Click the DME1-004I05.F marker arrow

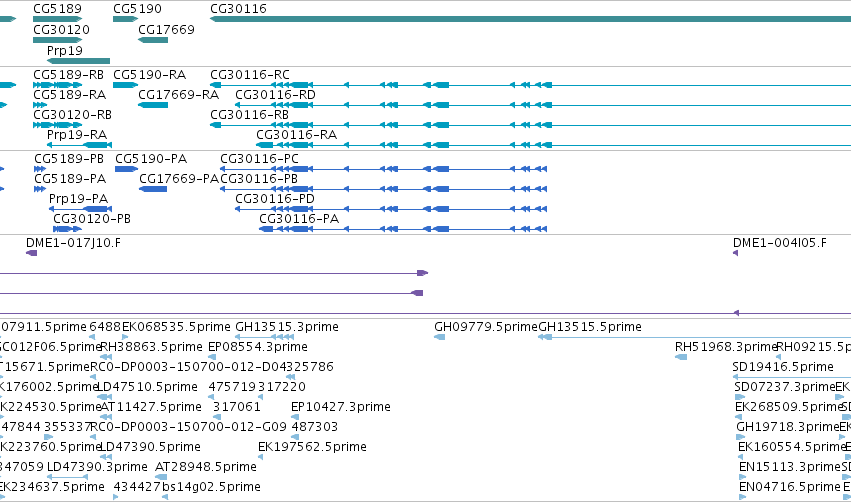pos(735,253)
